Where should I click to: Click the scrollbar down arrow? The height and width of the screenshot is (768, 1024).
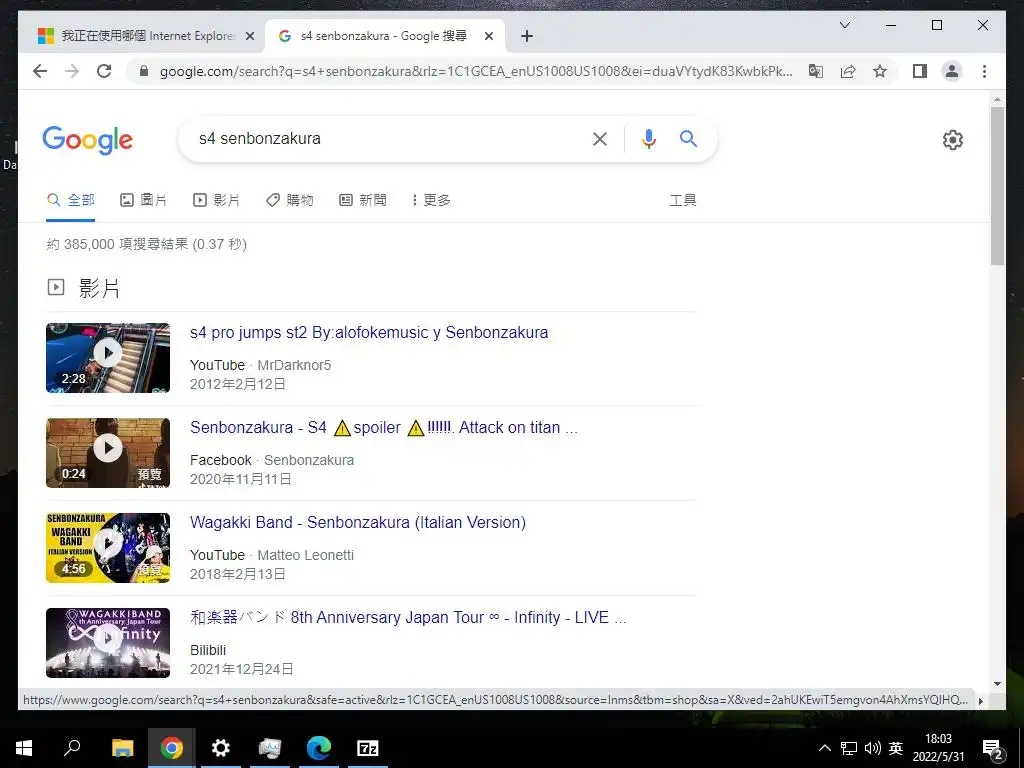point(997,684)
